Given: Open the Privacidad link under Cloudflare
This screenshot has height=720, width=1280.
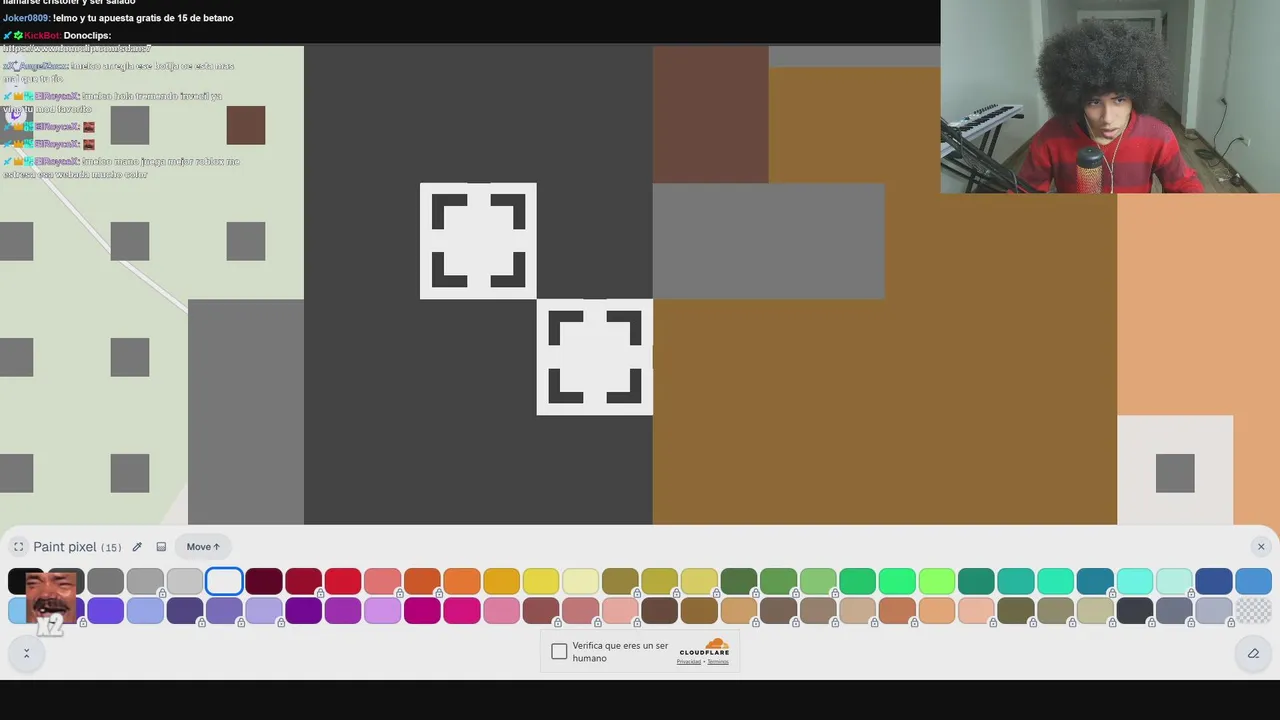Looking at the screenshot, I should (x=688, y=662).
